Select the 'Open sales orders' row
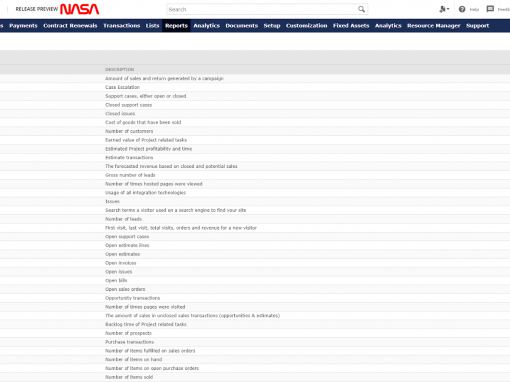Screen dimensions: 510x382 [255, 289]
